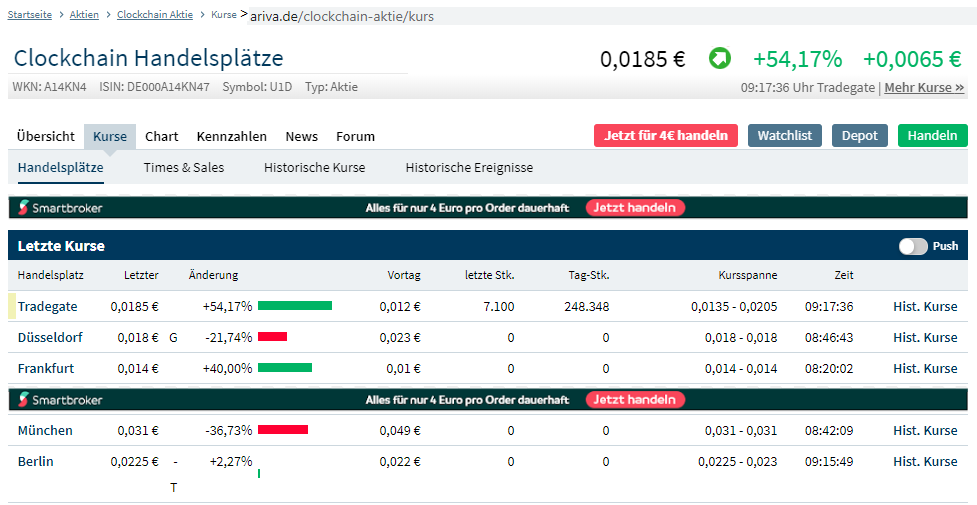Click Jetzt handeln in upper Smartbroker banner

pyautogui.click(x=635, y=208)
